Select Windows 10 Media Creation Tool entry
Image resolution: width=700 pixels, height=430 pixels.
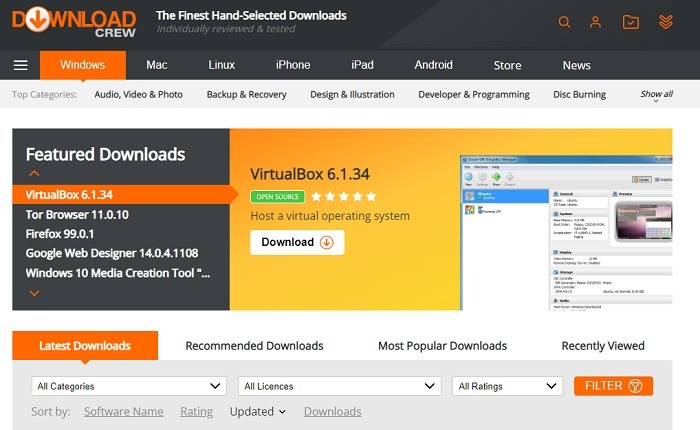point(118,273)
